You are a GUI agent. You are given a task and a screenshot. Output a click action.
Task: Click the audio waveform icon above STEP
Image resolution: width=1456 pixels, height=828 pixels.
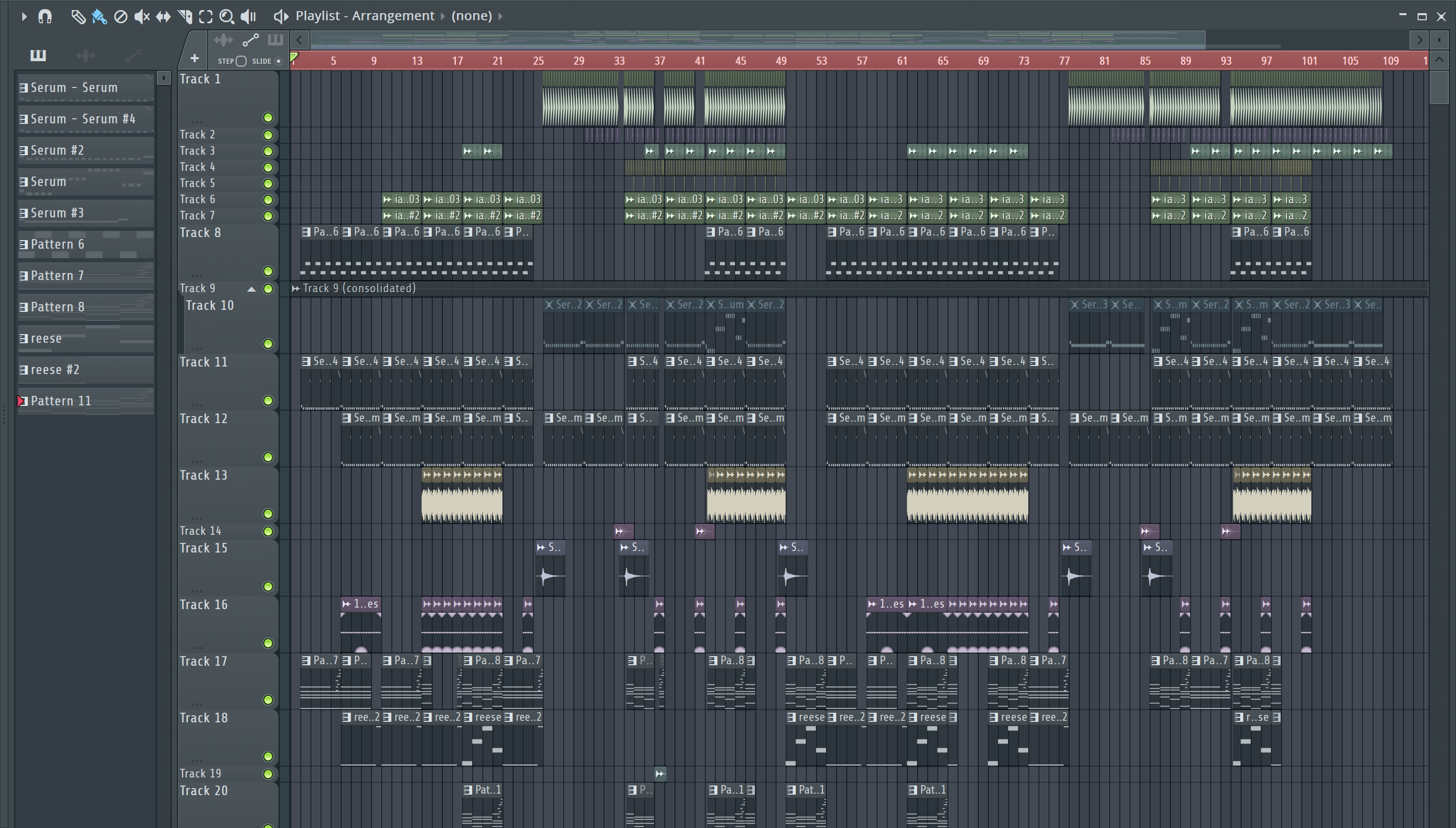[x=223, y=40]
